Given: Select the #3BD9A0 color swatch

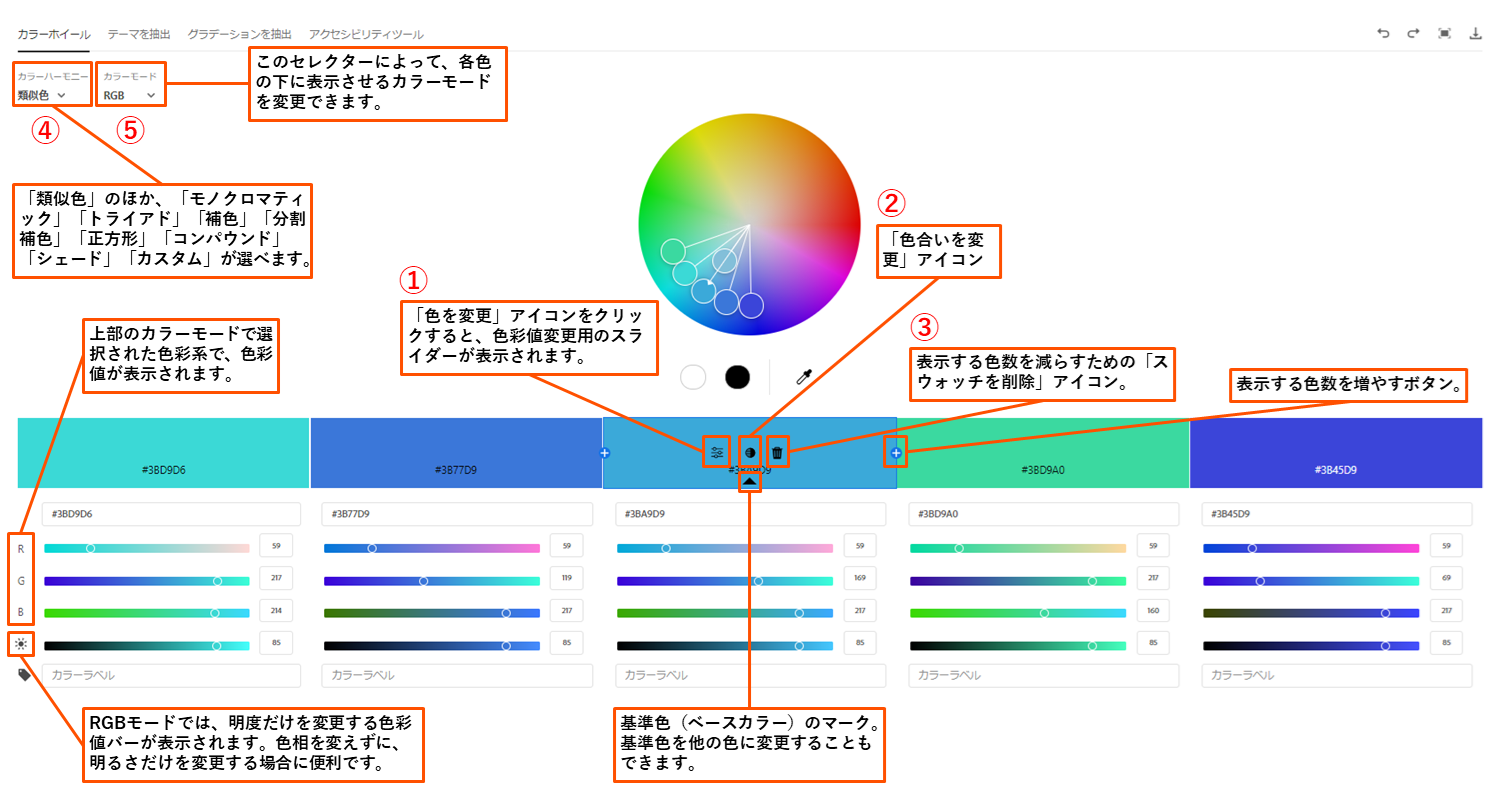Looking at the screenshot, I should [1043, 453].
